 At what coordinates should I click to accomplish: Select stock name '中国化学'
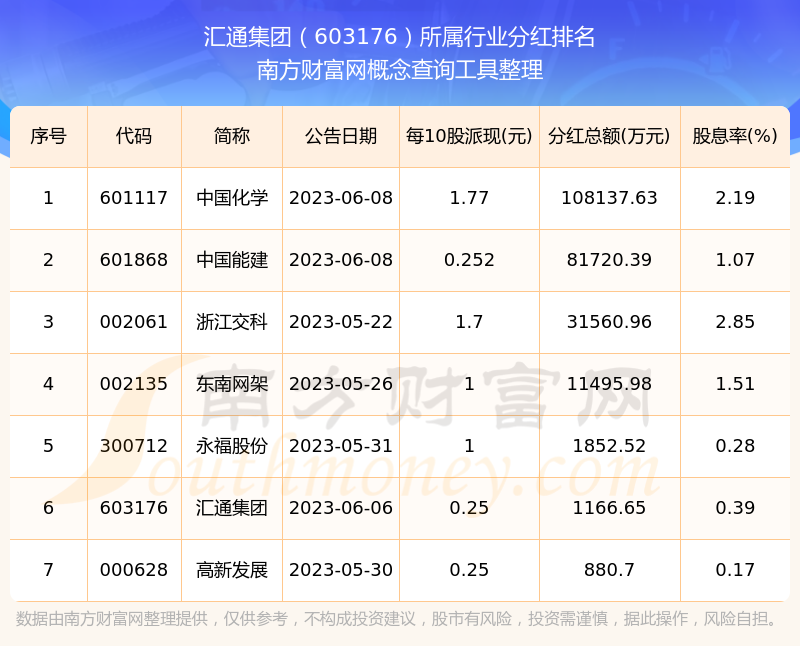click(x=232, y=198)
